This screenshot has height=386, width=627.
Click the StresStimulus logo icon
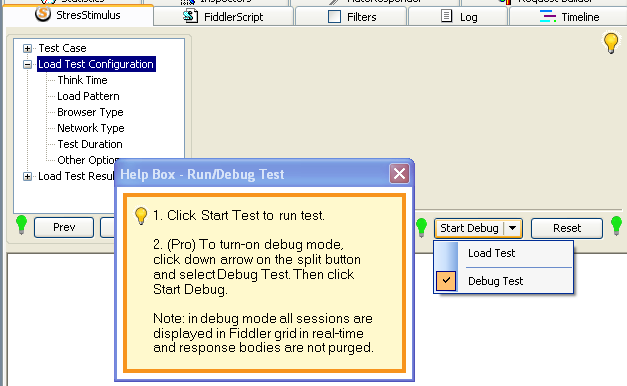tap(43, 14)
